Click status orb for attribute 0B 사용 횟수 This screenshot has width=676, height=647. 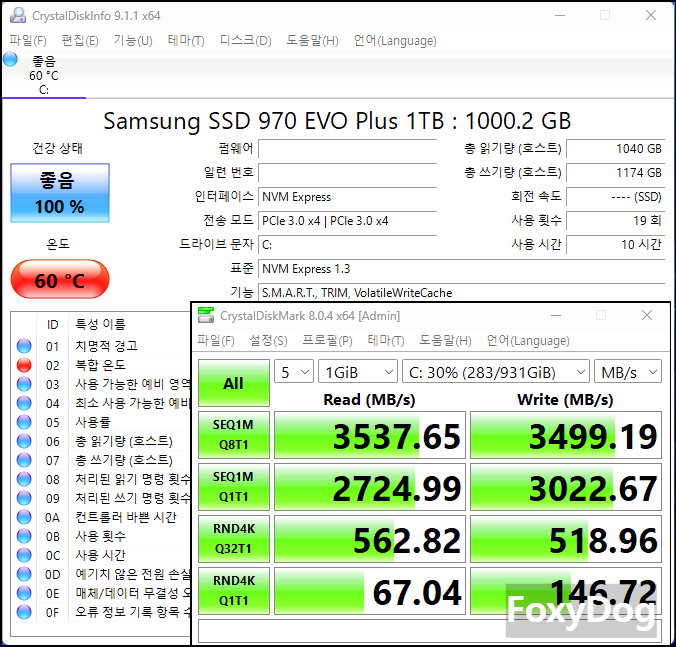pos(24,536)
